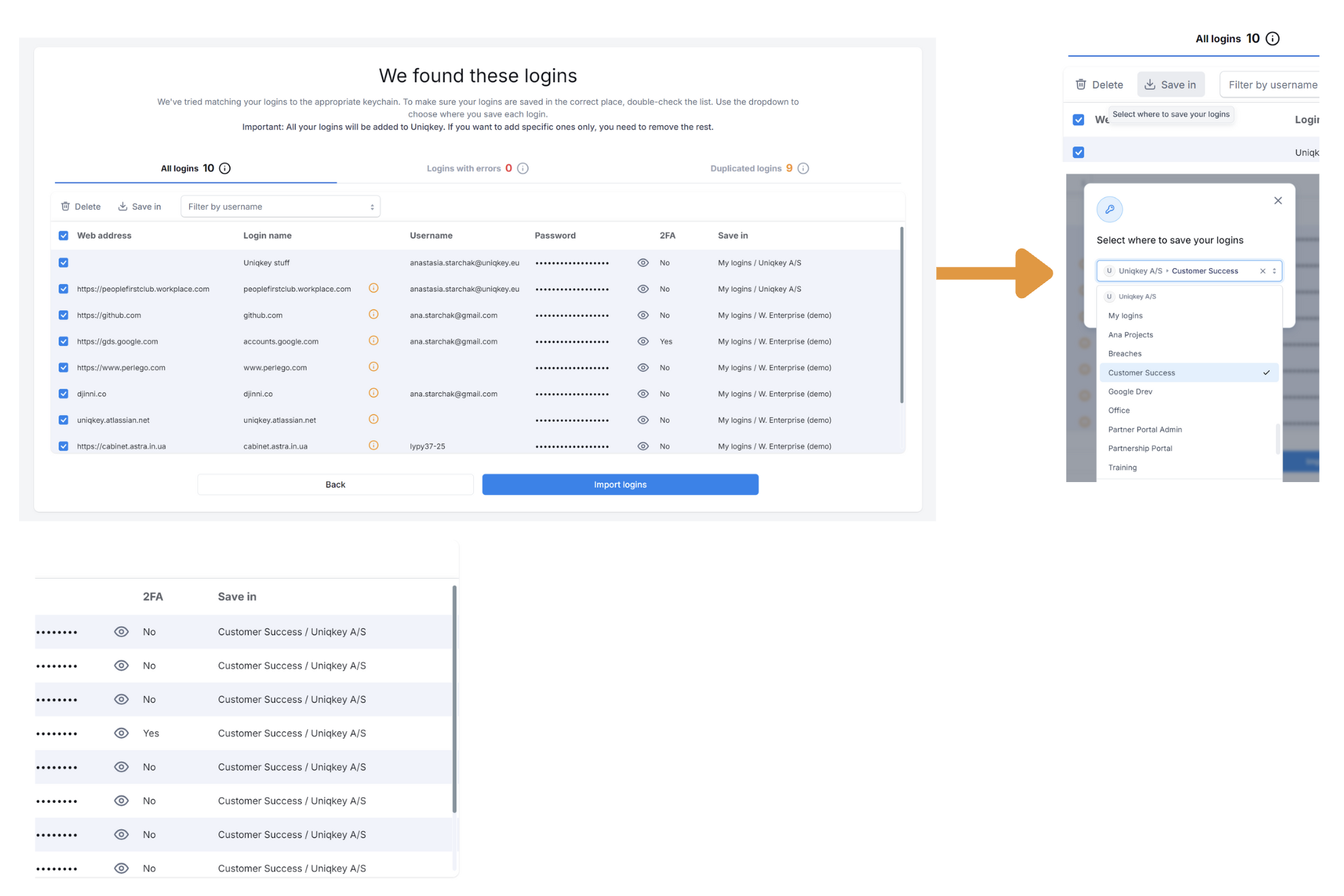The width and height of the screenshot is (1344, 896).
Task: Click scrollbar of bottom Save in table
Action: pos(454,699)
